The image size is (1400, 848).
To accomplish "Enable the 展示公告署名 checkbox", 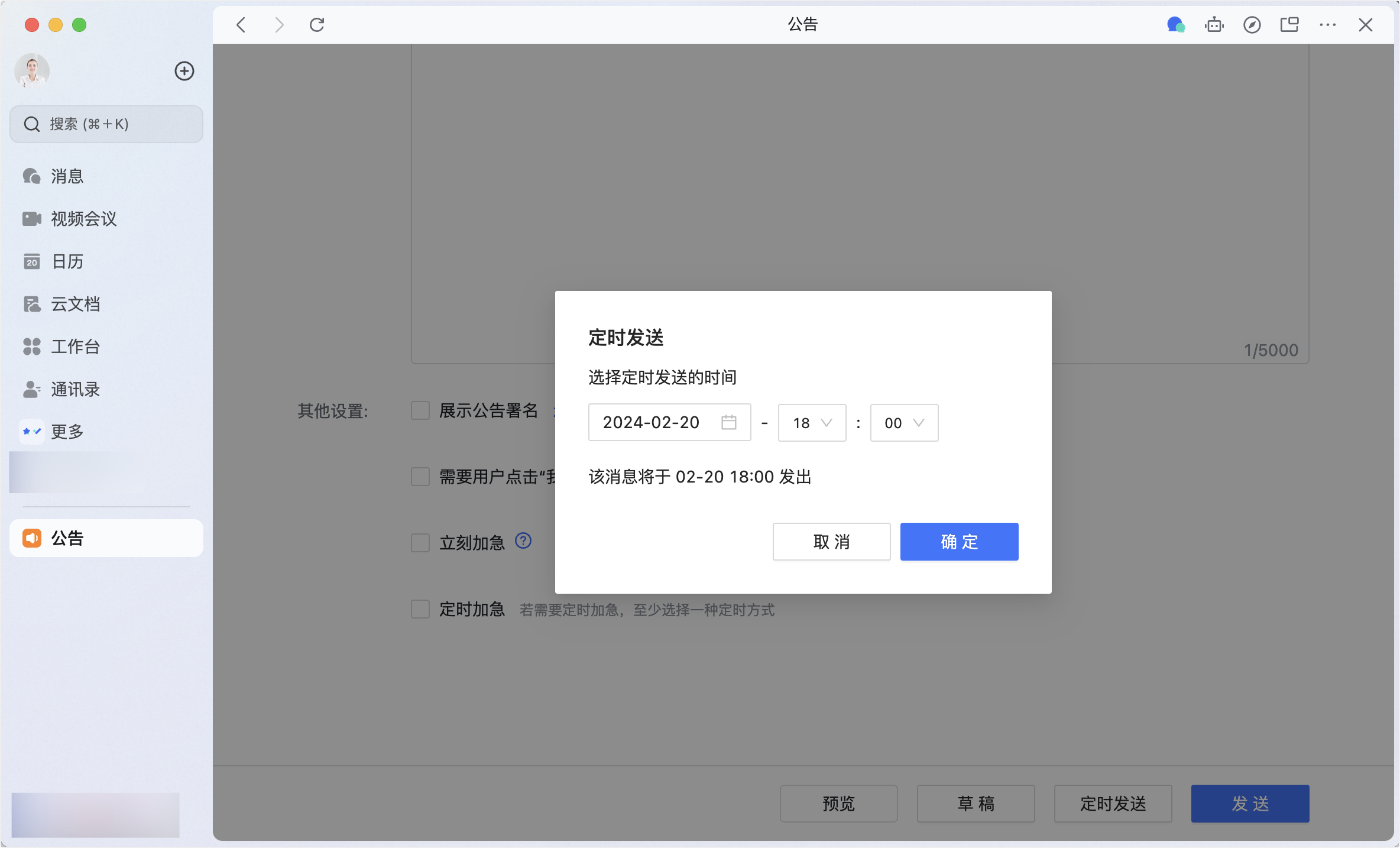I will (420, 410).
